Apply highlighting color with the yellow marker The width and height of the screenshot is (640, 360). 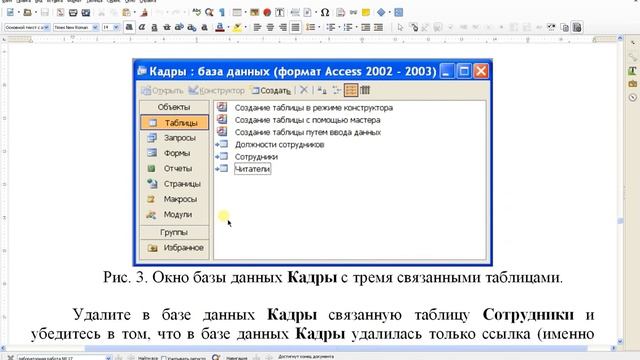pyautogui.click(x=237, y=27)
